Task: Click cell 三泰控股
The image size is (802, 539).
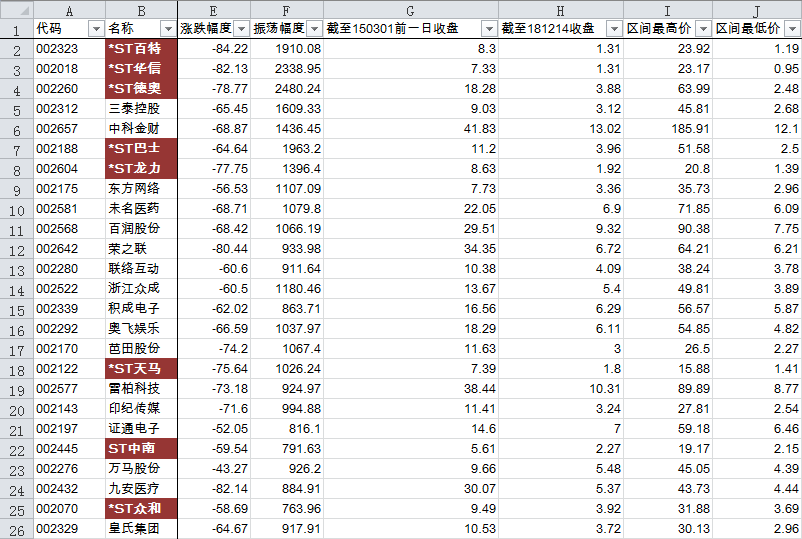Action: click(142, 109)
